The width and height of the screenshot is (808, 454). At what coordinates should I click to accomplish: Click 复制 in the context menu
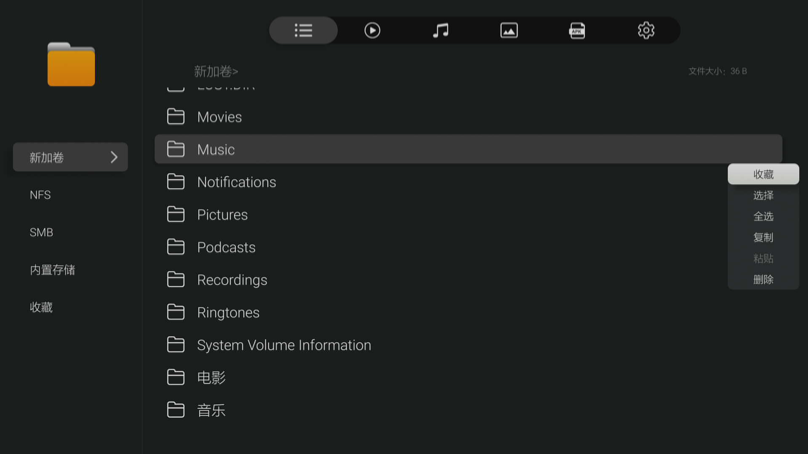point(763,238)
